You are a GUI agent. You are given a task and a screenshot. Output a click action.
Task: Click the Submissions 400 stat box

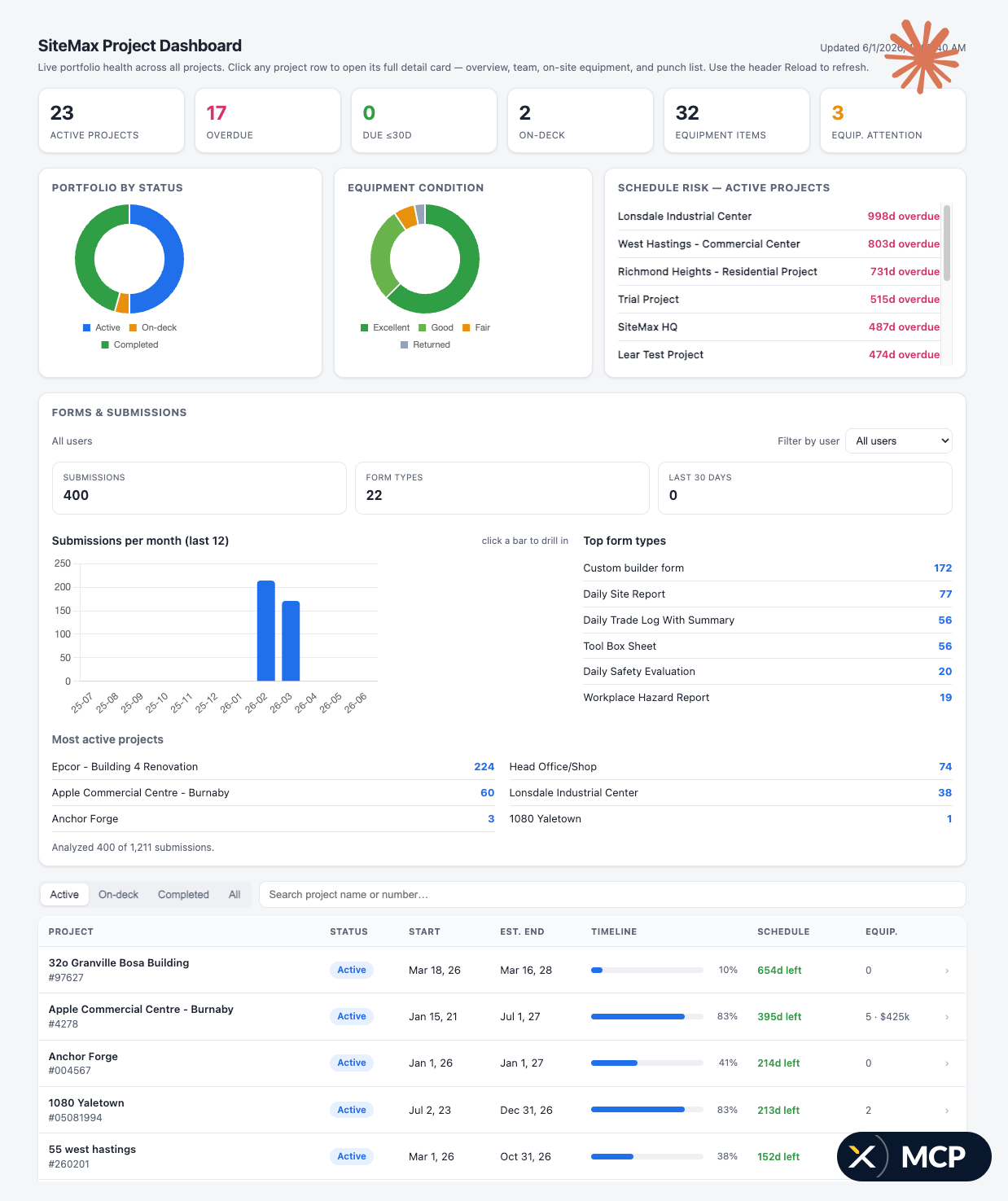[199, 488]
